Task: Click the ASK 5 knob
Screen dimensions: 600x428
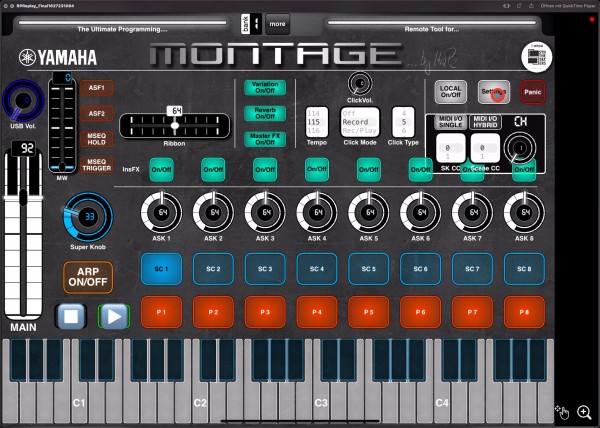Action: click(369, 213)
